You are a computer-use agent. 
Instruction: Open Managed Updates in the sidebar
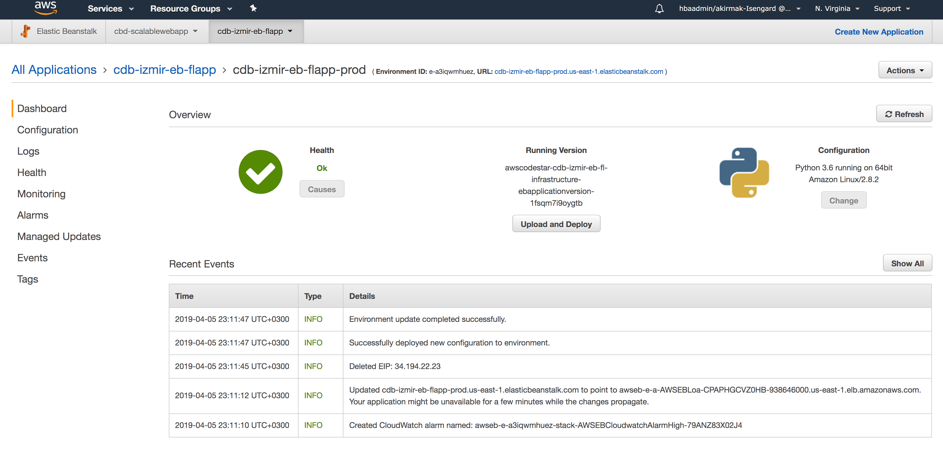[x=59, y=237]
